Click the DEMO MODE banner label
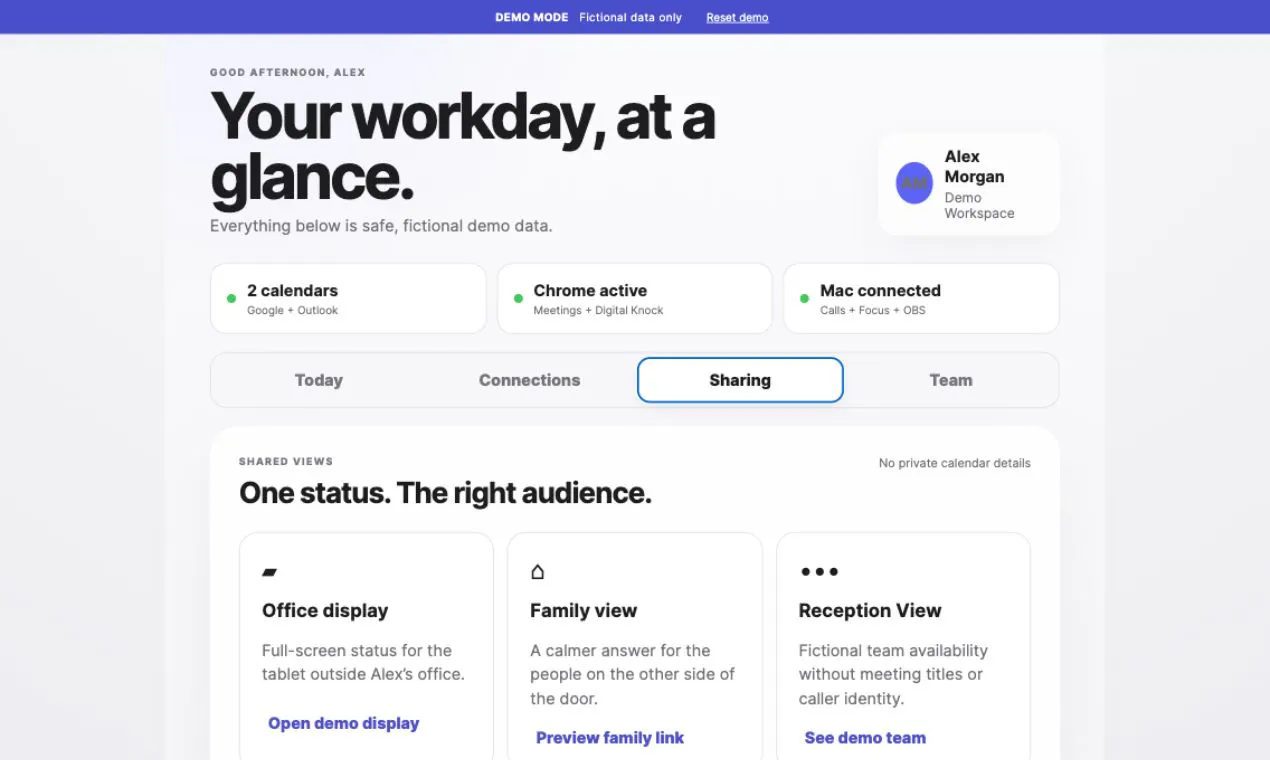The image size is (1270, 760). point(532,17)
